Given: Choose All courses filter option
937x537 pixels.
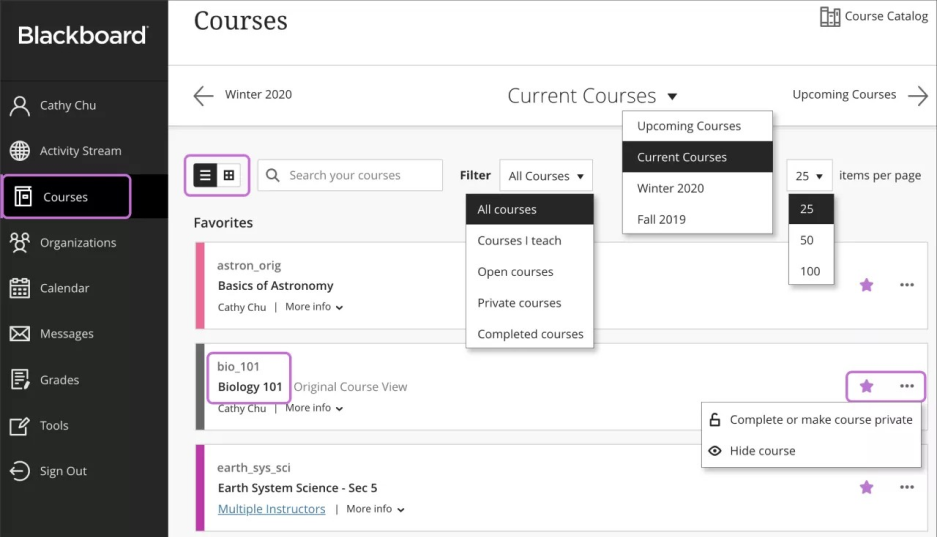Looking at the screenshot, I should (529, 210).
